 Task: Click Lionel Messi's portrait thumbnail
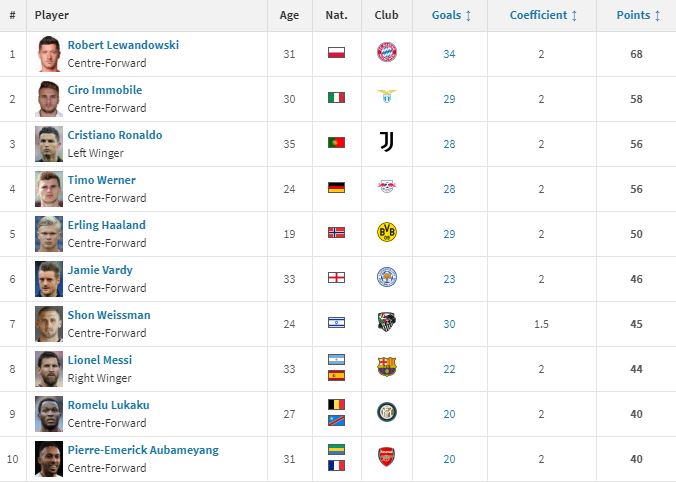[x=49, y=369]
